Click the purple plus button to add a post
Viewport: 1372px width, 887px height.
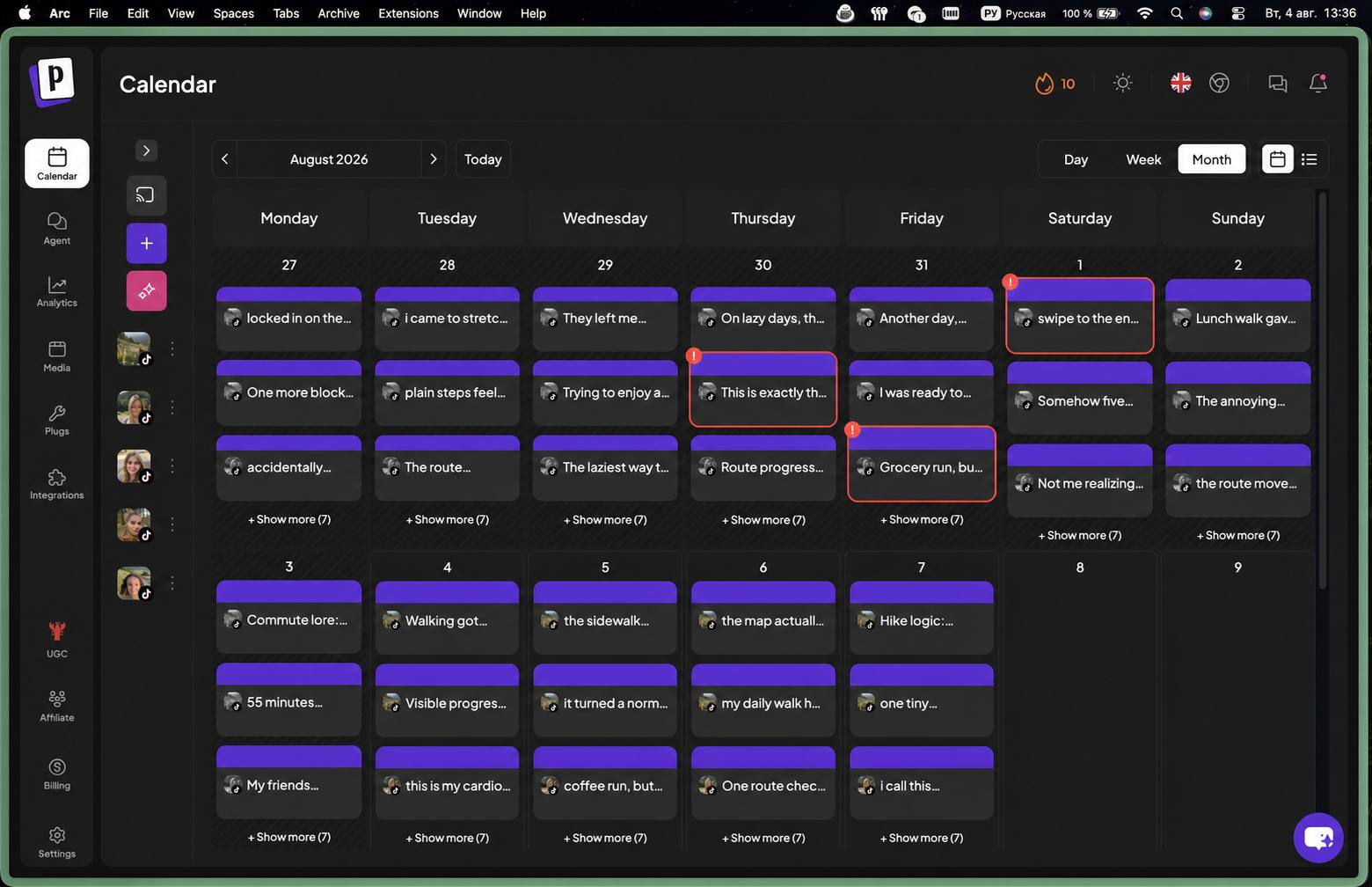tap(146, 243)
